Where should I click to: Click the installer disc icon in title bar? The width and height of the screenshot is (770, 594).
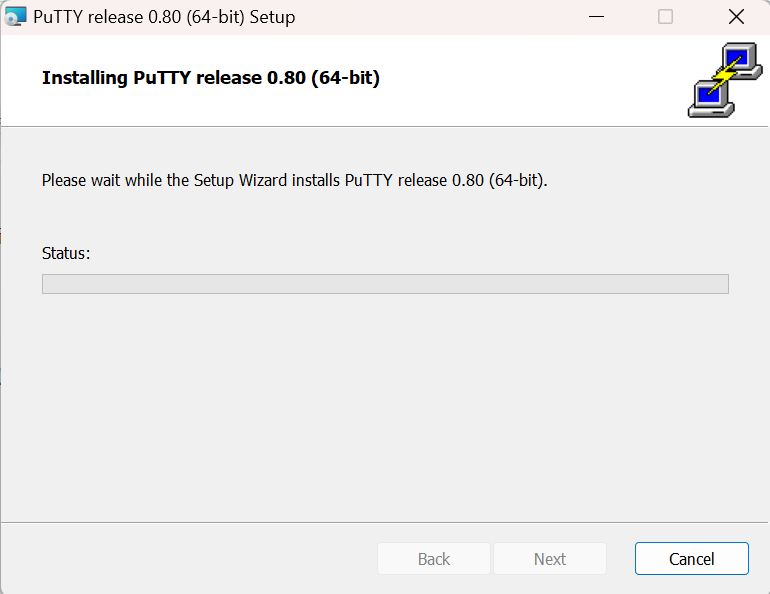click(x=15, y=17)
